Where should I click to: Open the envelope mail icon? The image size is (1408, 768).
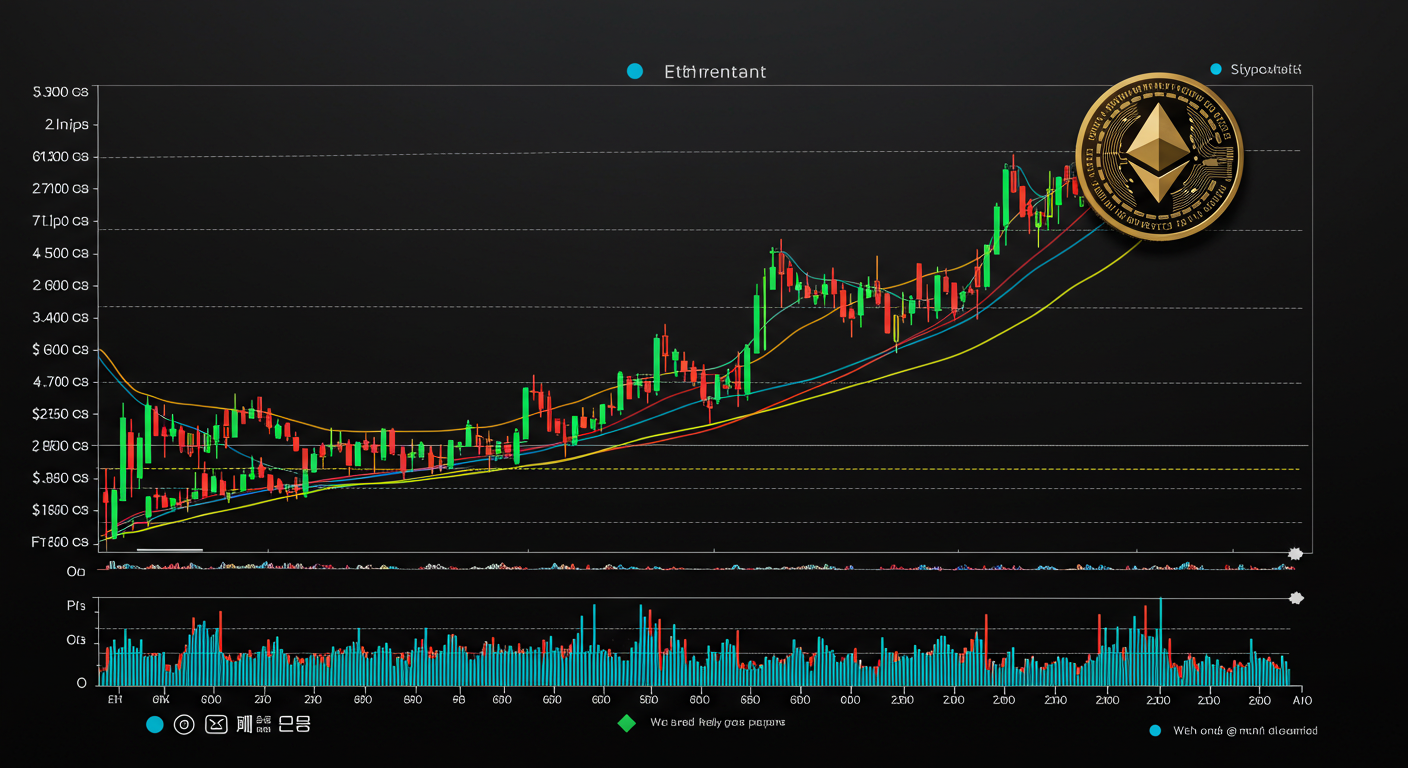point(215,724)
